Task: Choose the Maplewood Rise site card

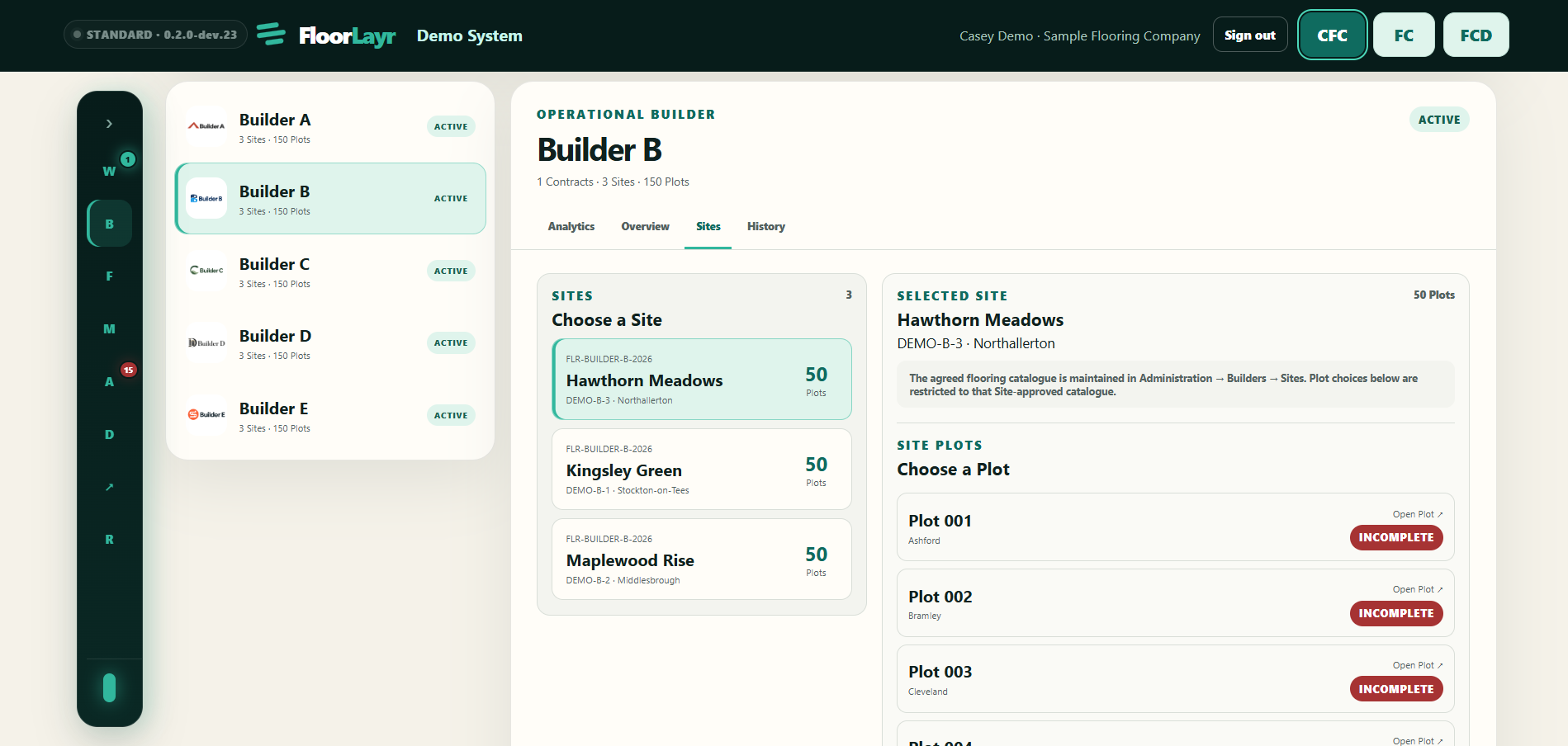Action: pyautogui.click(x=702, y=559)
